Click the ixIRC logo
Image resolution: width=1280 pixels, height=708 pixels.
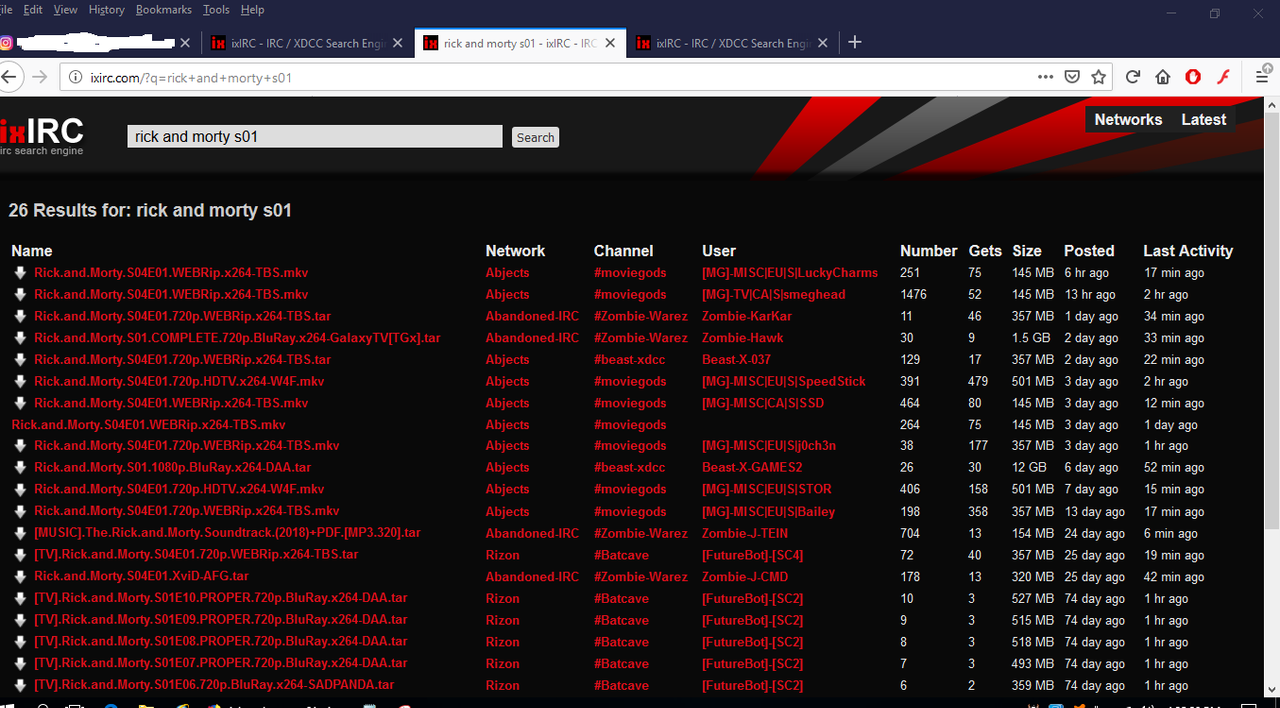(x=42, y=136)
